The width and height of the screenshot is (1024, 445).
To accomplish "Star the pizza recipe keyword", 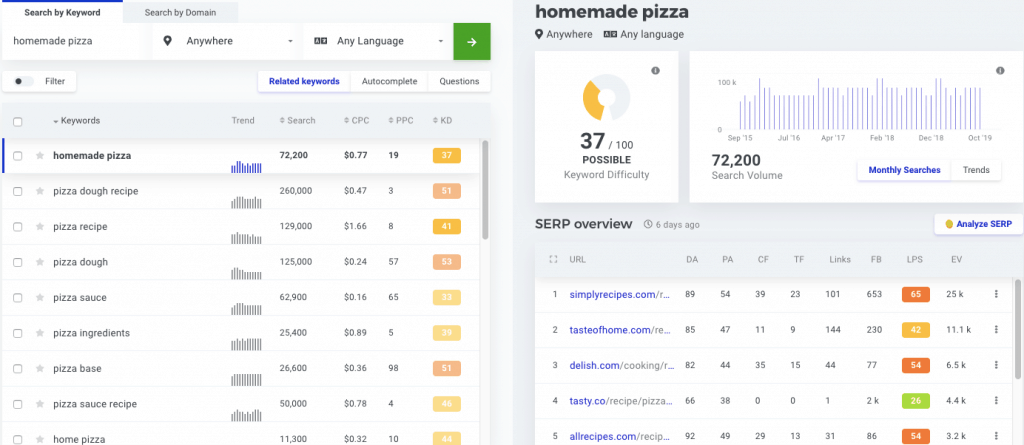I will click(x=40, y=227).
